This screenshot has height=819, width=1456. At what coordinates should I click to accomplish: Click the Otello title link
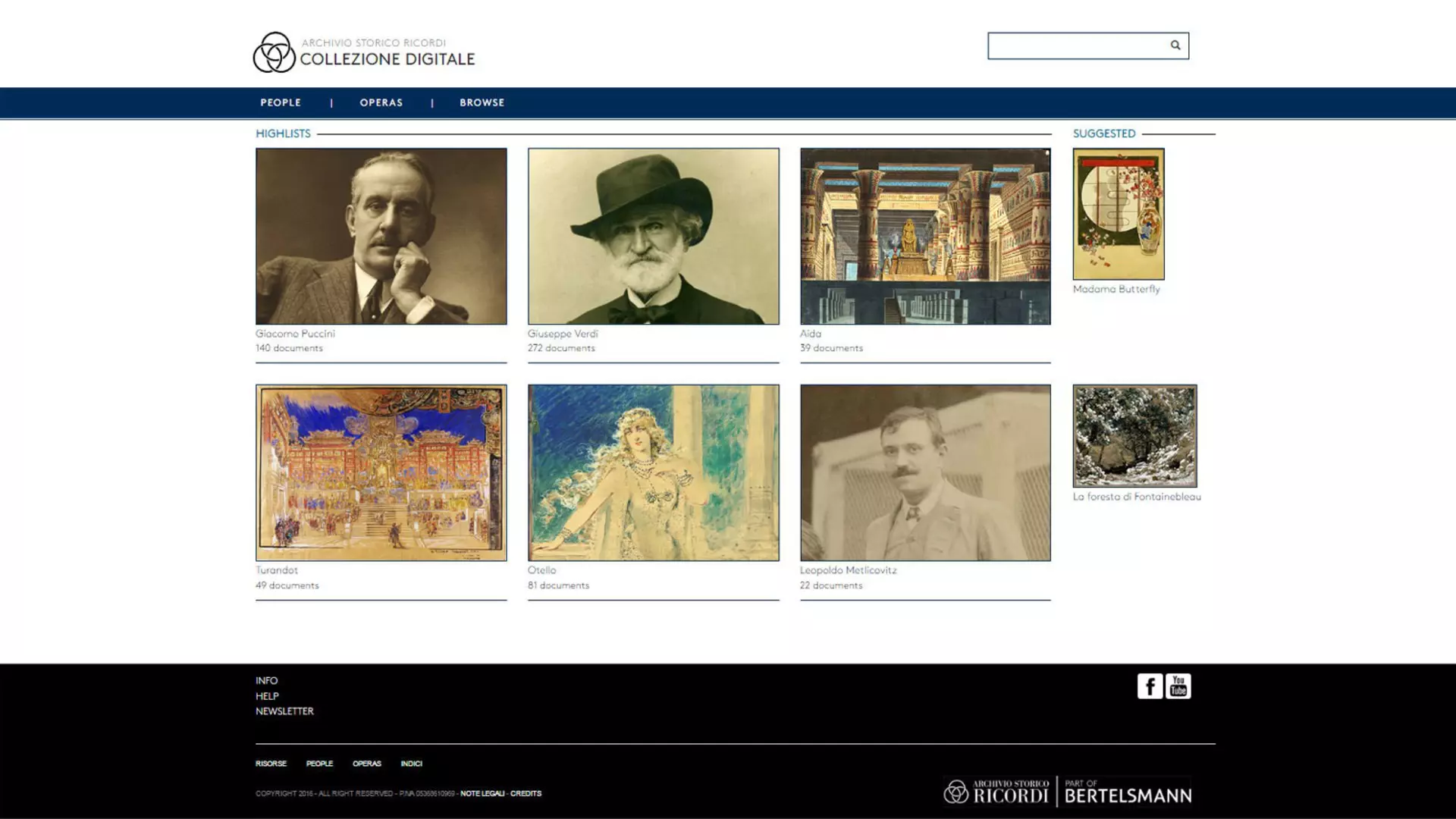541,570
